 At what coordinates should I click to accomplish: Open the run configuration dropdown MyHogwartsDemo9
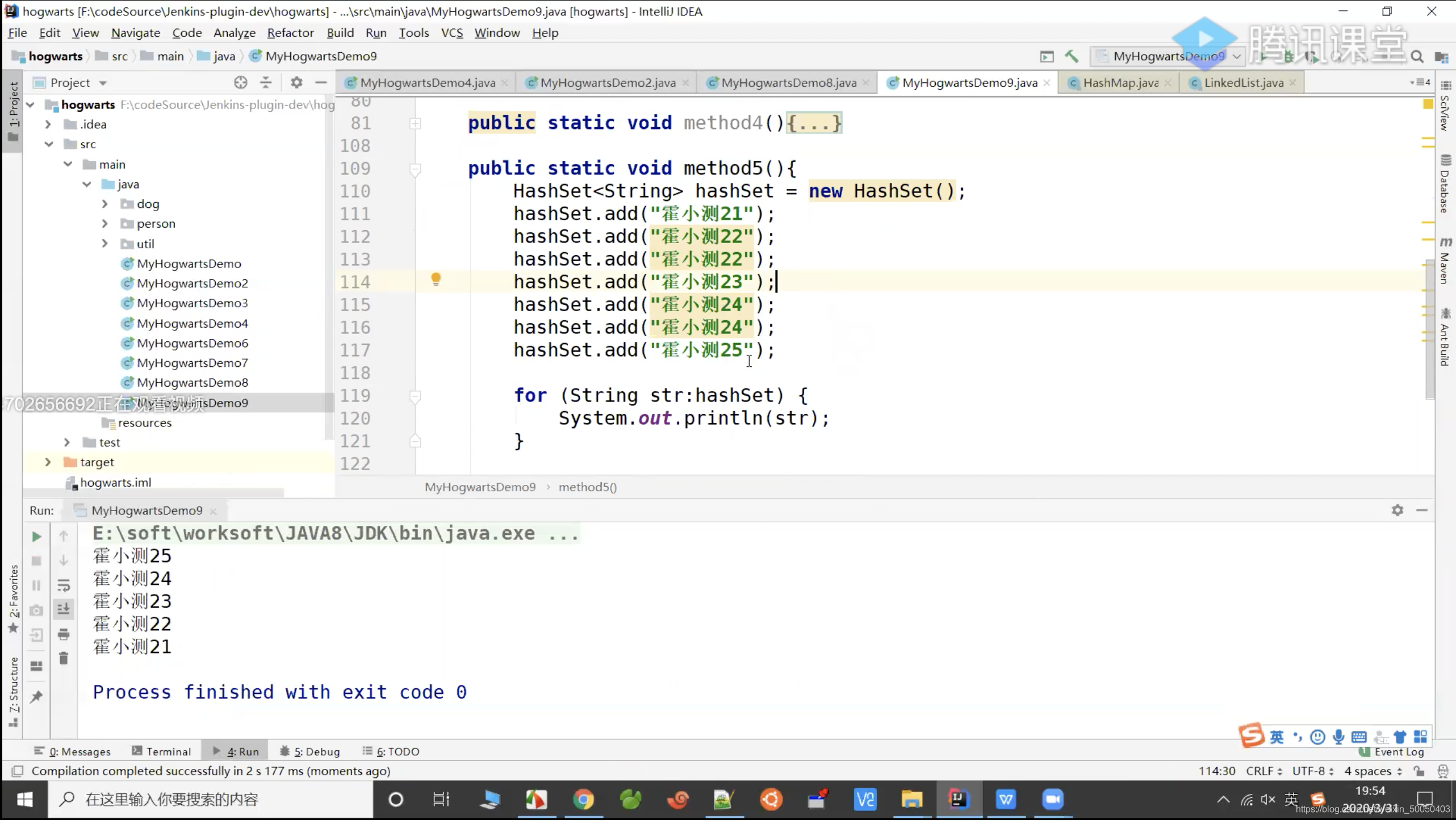point(1168,56)
